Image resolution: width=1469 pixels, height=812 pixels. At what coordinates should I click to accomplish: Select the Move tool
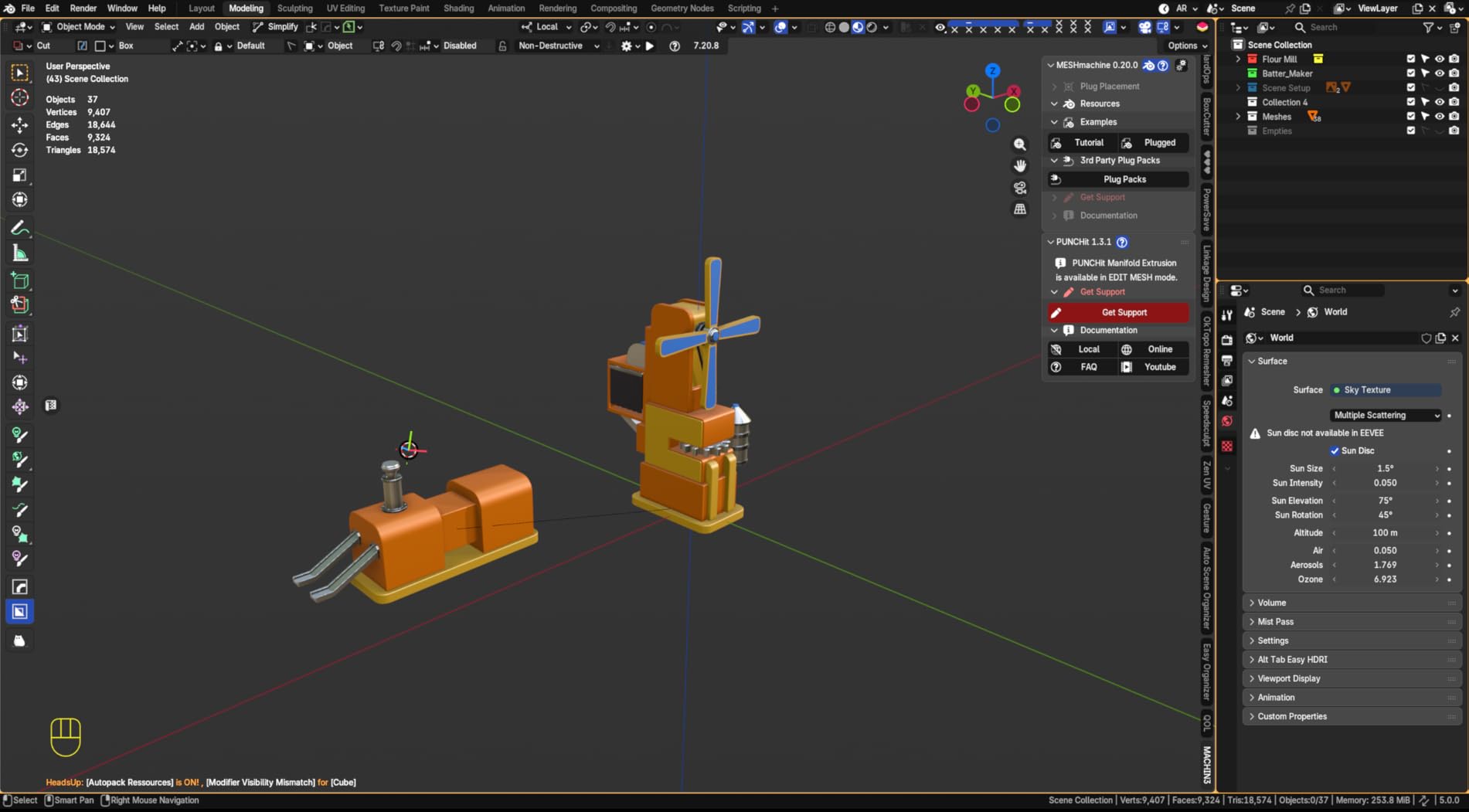(x=20, y=124)
